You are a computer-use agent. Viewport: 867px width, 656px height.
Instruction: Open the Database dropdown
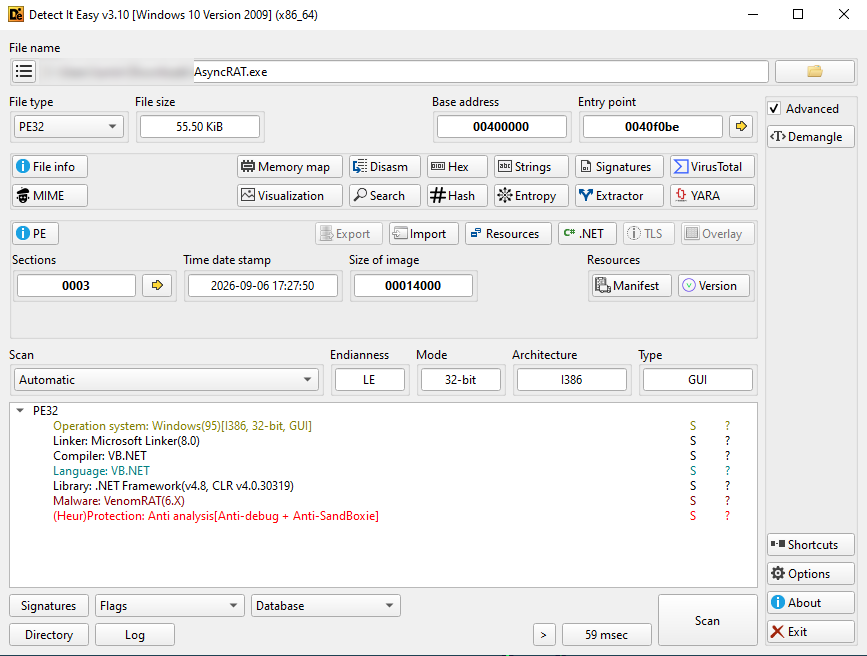tap(326, 606)
